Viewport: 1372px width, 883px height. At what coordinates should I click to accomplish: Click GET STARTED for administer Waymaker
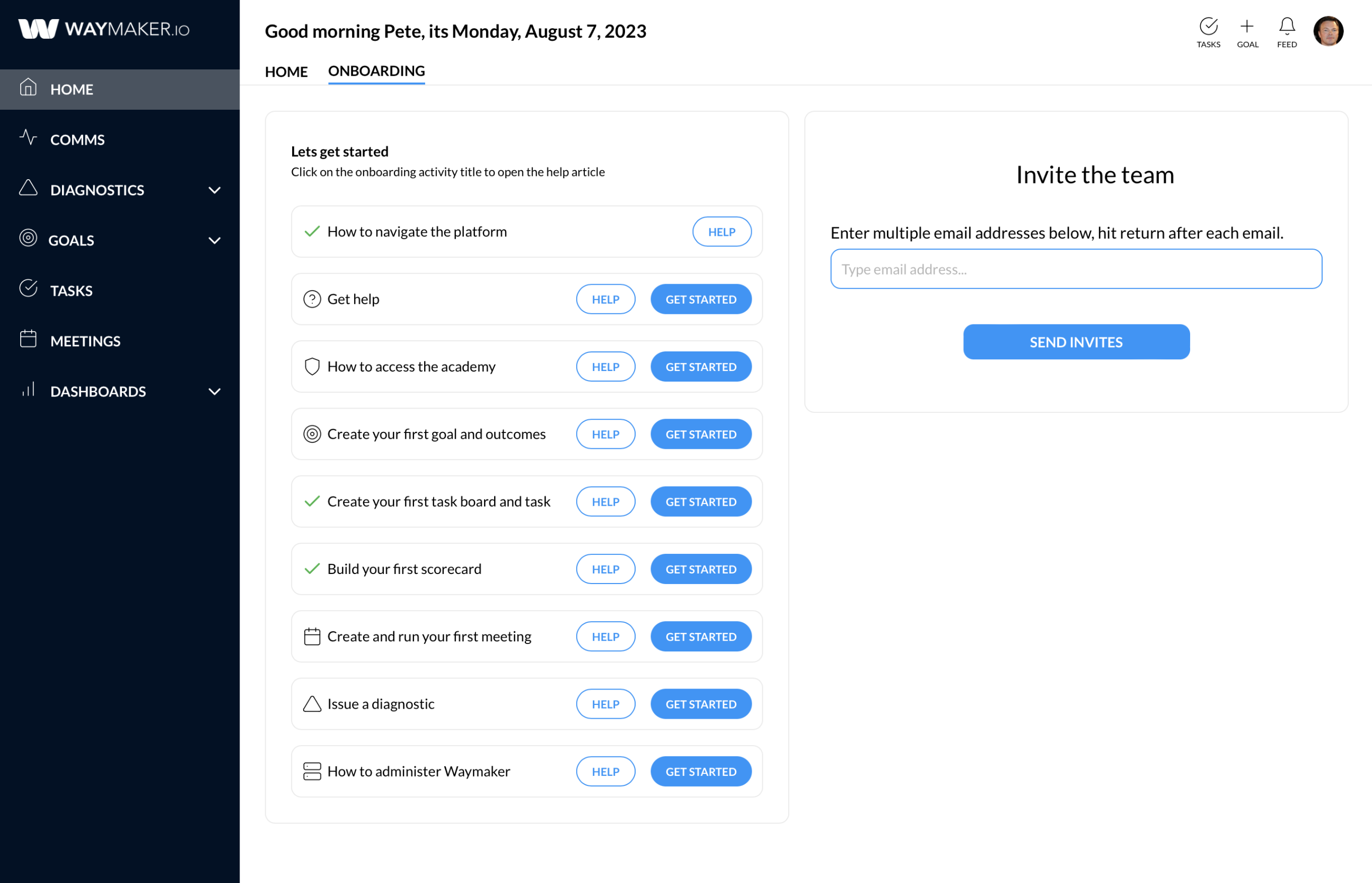coord(701,772)
